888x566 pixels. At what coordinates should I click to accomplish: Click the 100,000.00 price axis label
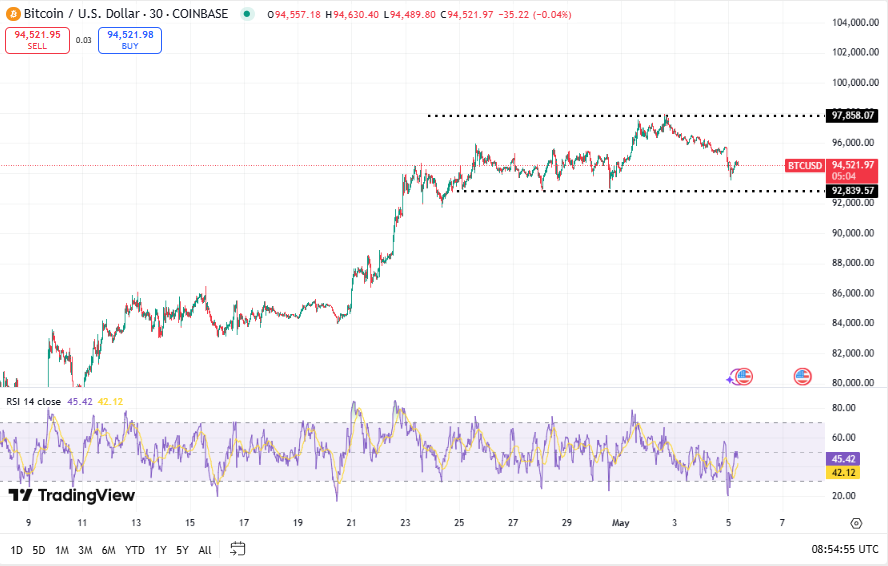coord(855,83)
